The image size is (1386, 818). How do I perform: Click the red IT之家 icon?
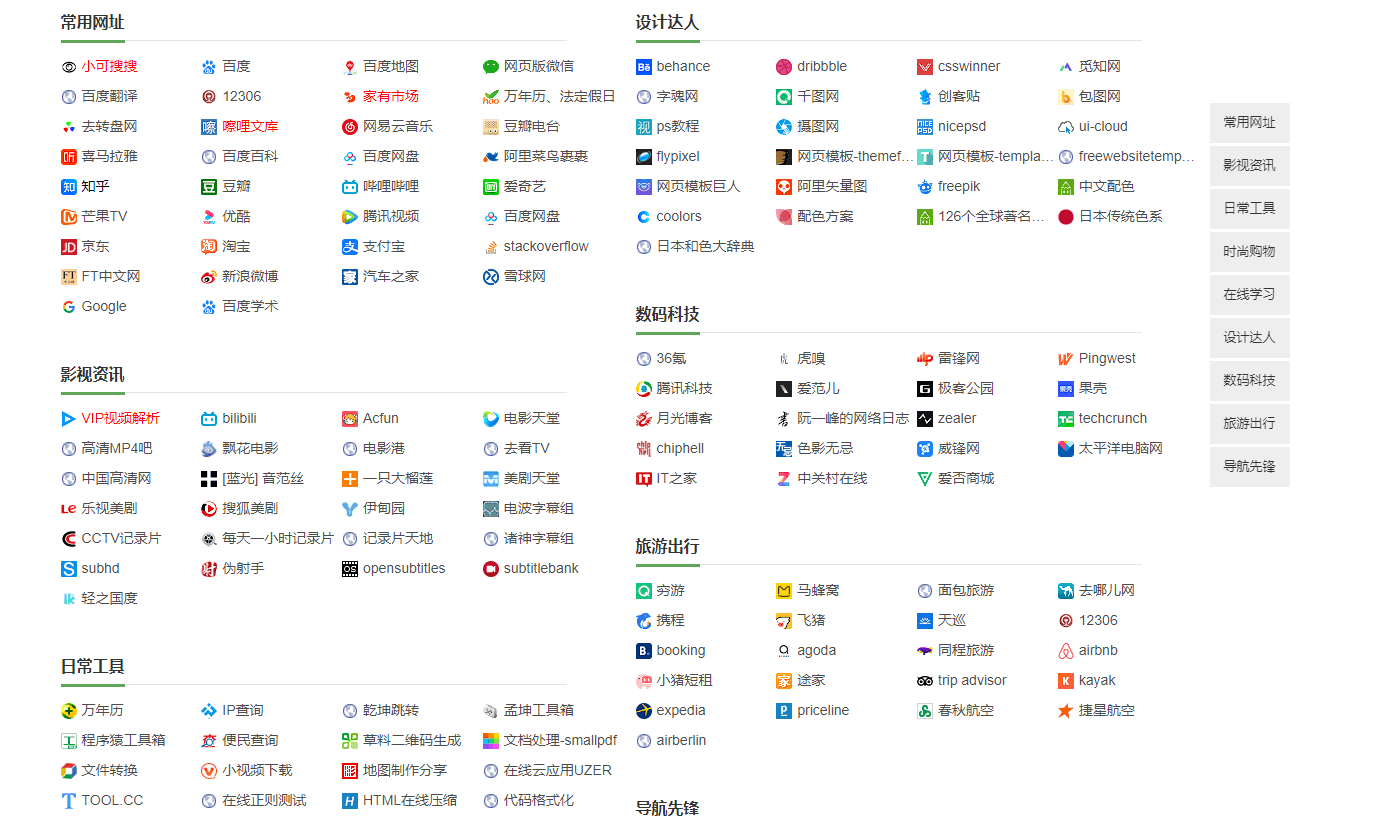click(x=644, y=479)
